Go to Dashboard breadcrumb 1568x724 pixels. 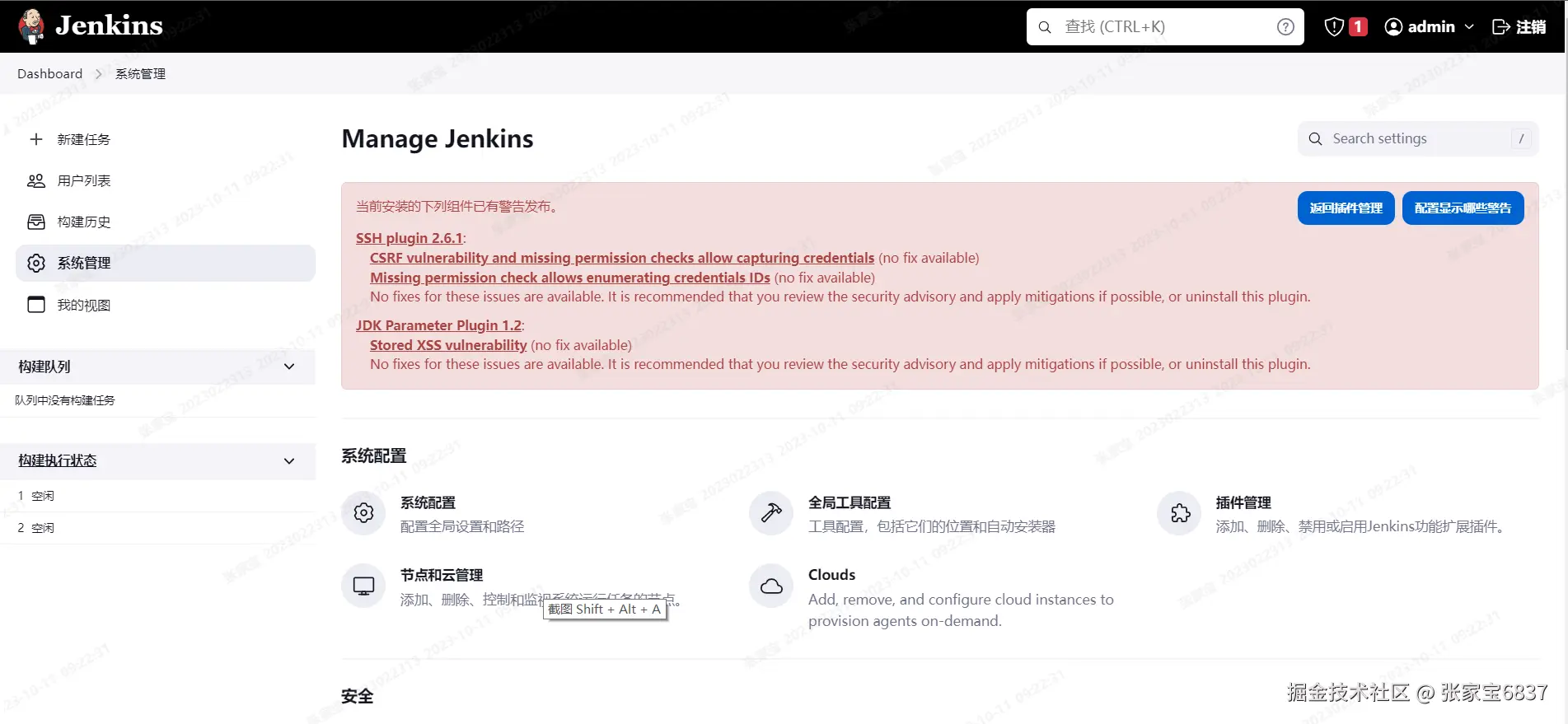[49, 73]
